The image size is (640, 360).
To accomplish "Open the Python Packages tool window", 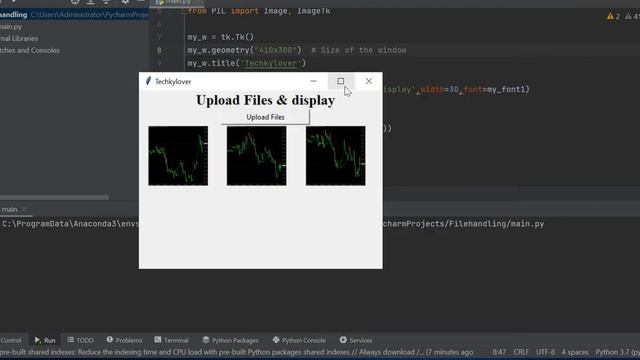I will point(231,340).
